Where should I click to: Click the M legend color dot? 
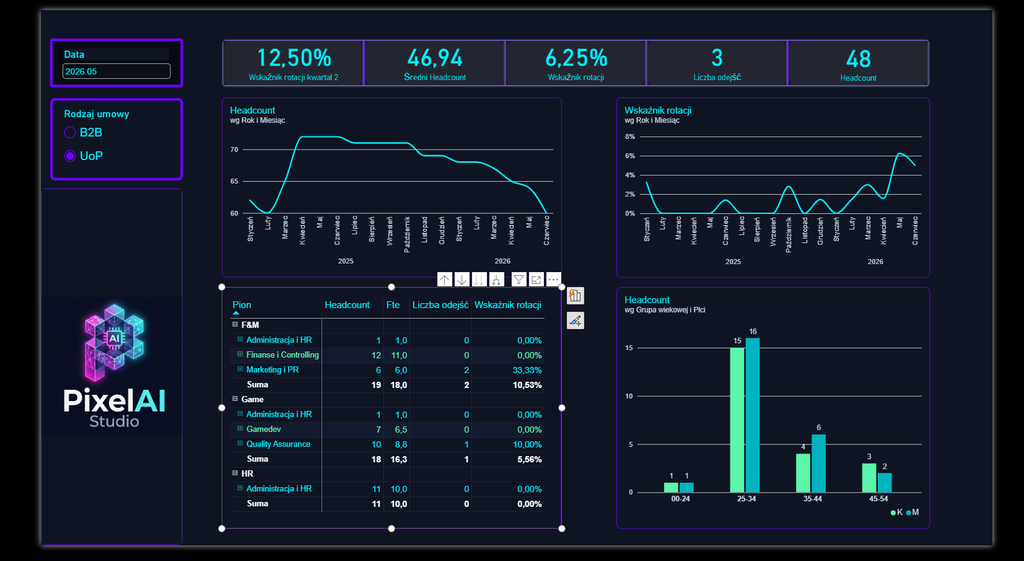908,513
